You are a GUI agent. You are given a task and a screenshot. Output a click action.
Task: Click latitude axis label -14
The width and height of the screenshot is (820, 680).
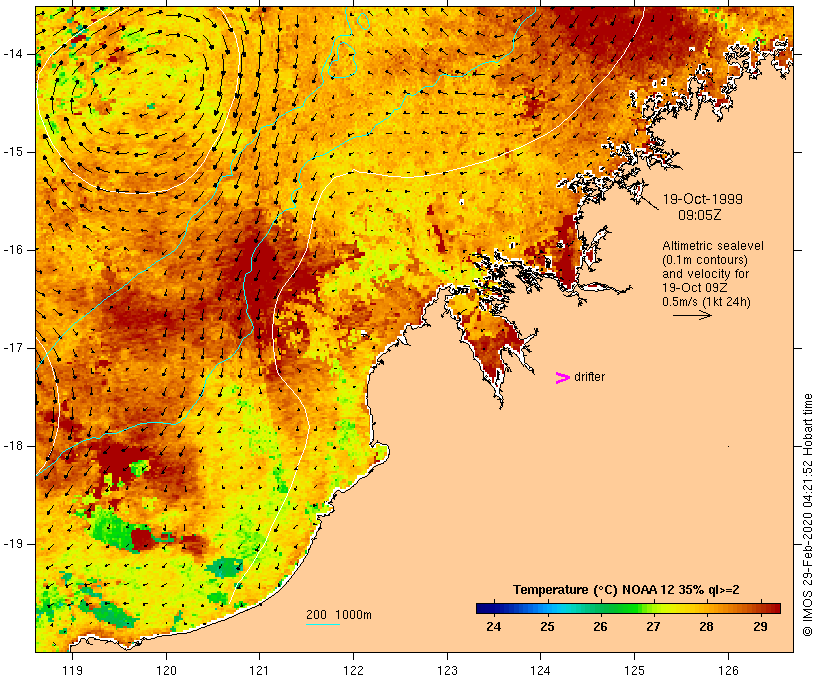[13, 54]
